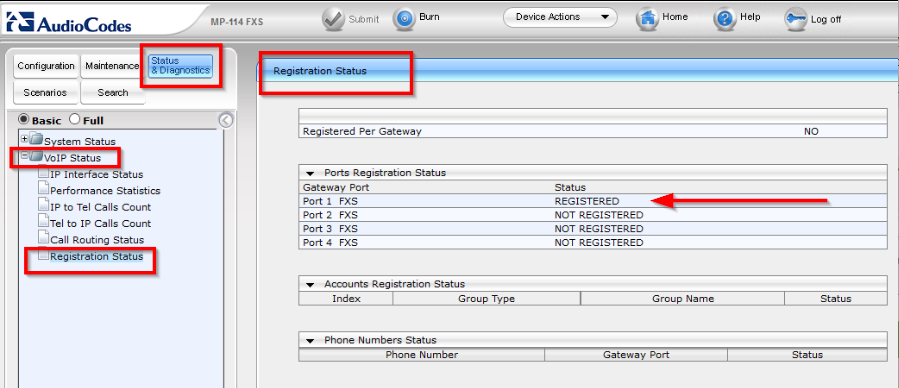Collapse the Ports Registration Status section
Viewport: 899px width, 388px height.
tap(310, 173)
